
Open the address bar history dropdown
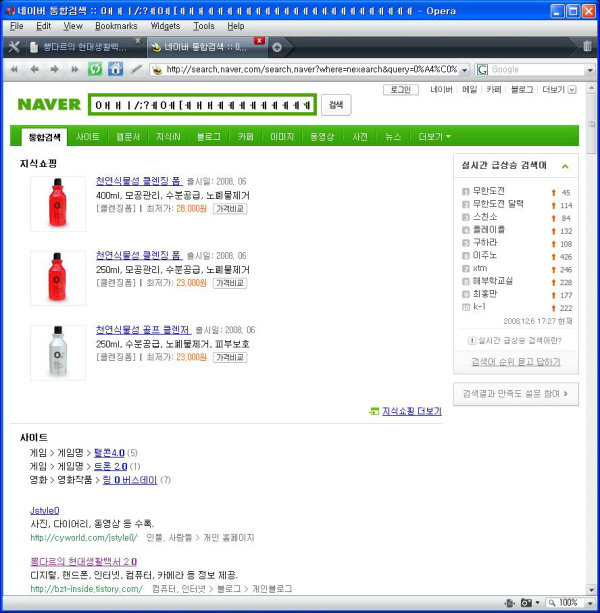click(x=464, y=70)
